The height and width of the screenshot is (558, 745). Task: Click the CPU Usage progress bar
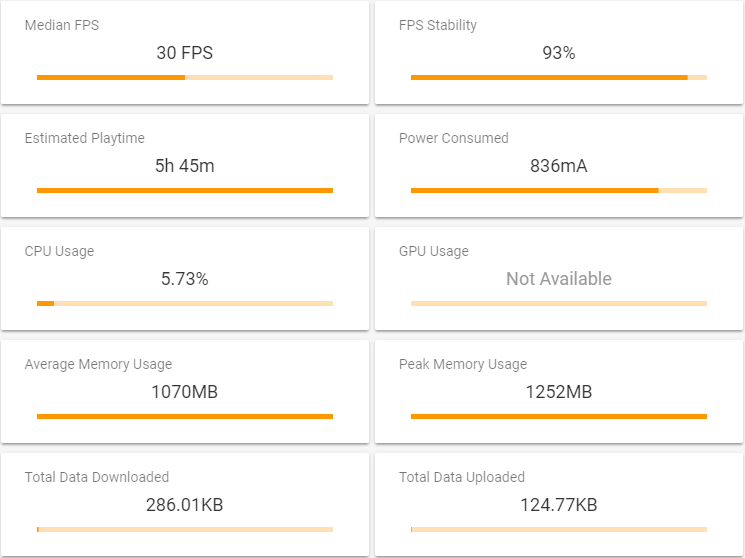185,303
